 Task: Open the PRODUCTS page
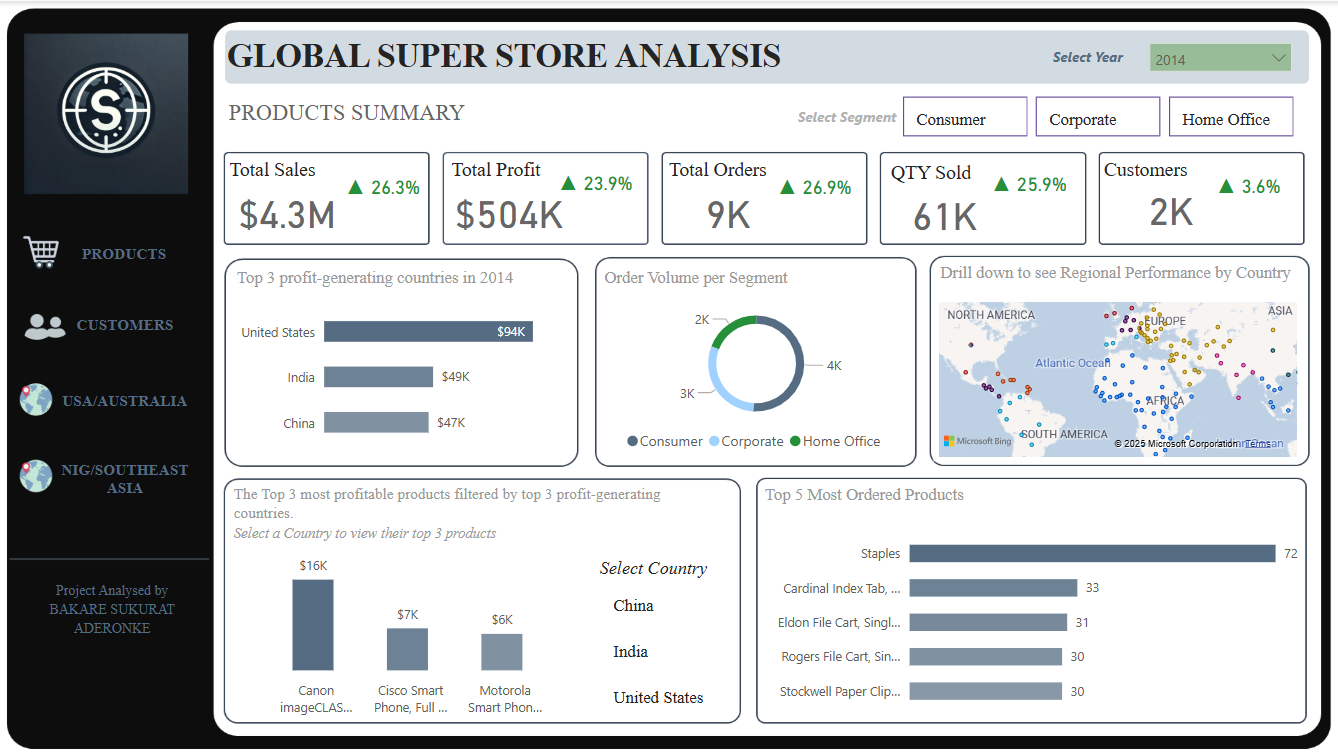point(124,254)
